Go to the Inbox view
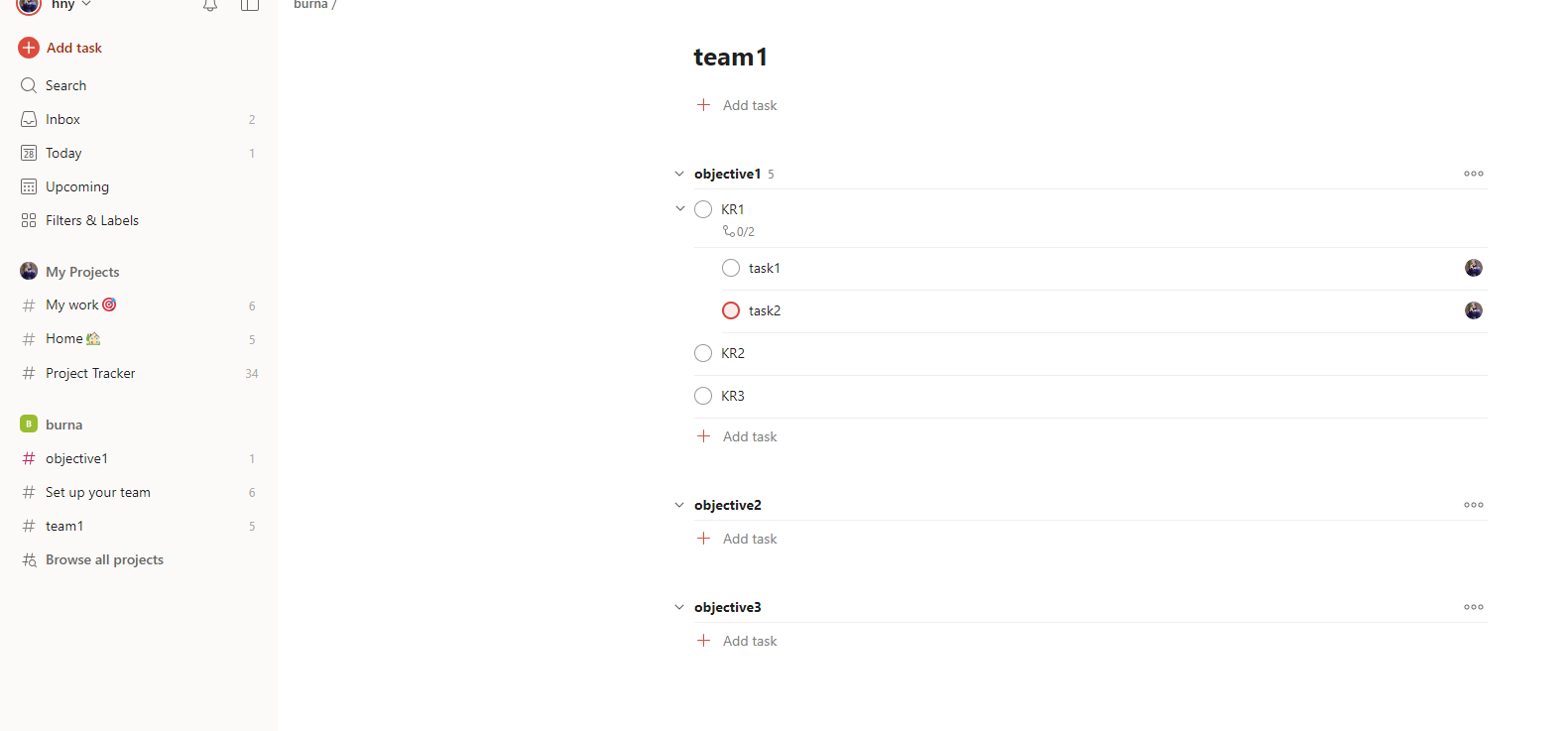The image size is (1568, 731). click(x=62, y=119)
